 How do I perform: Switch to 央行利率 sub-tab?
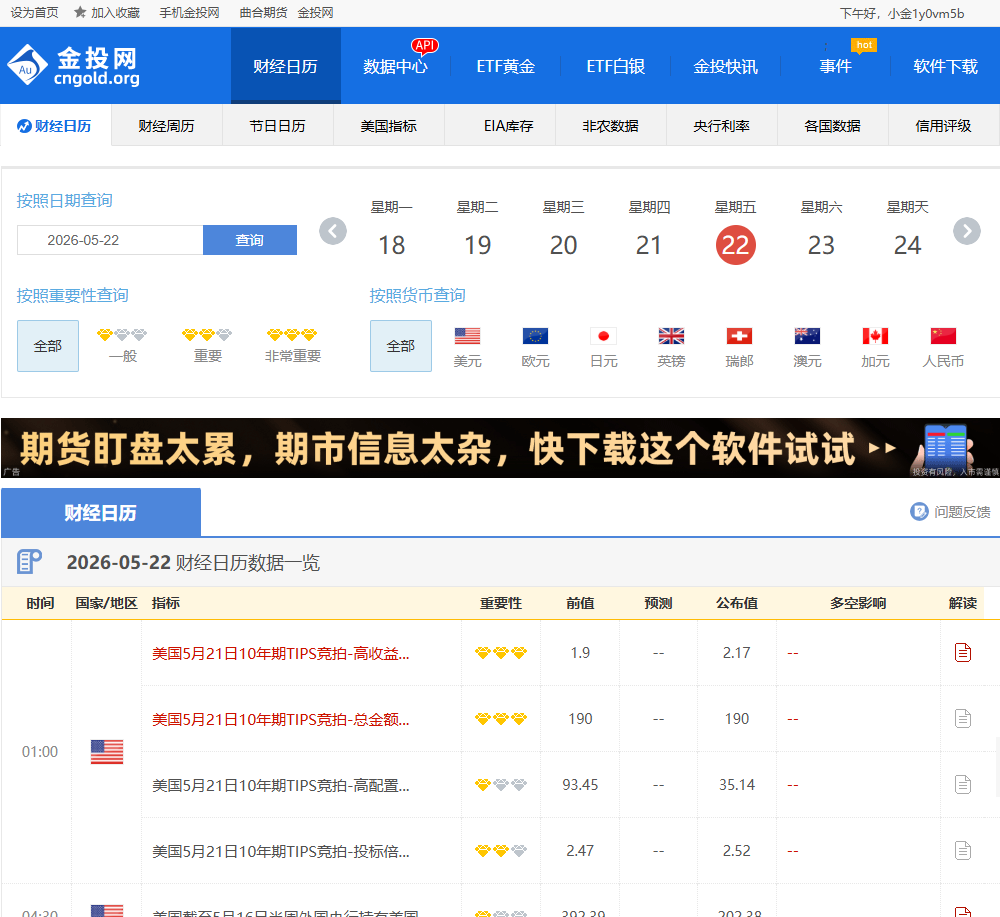pos(721,126)
